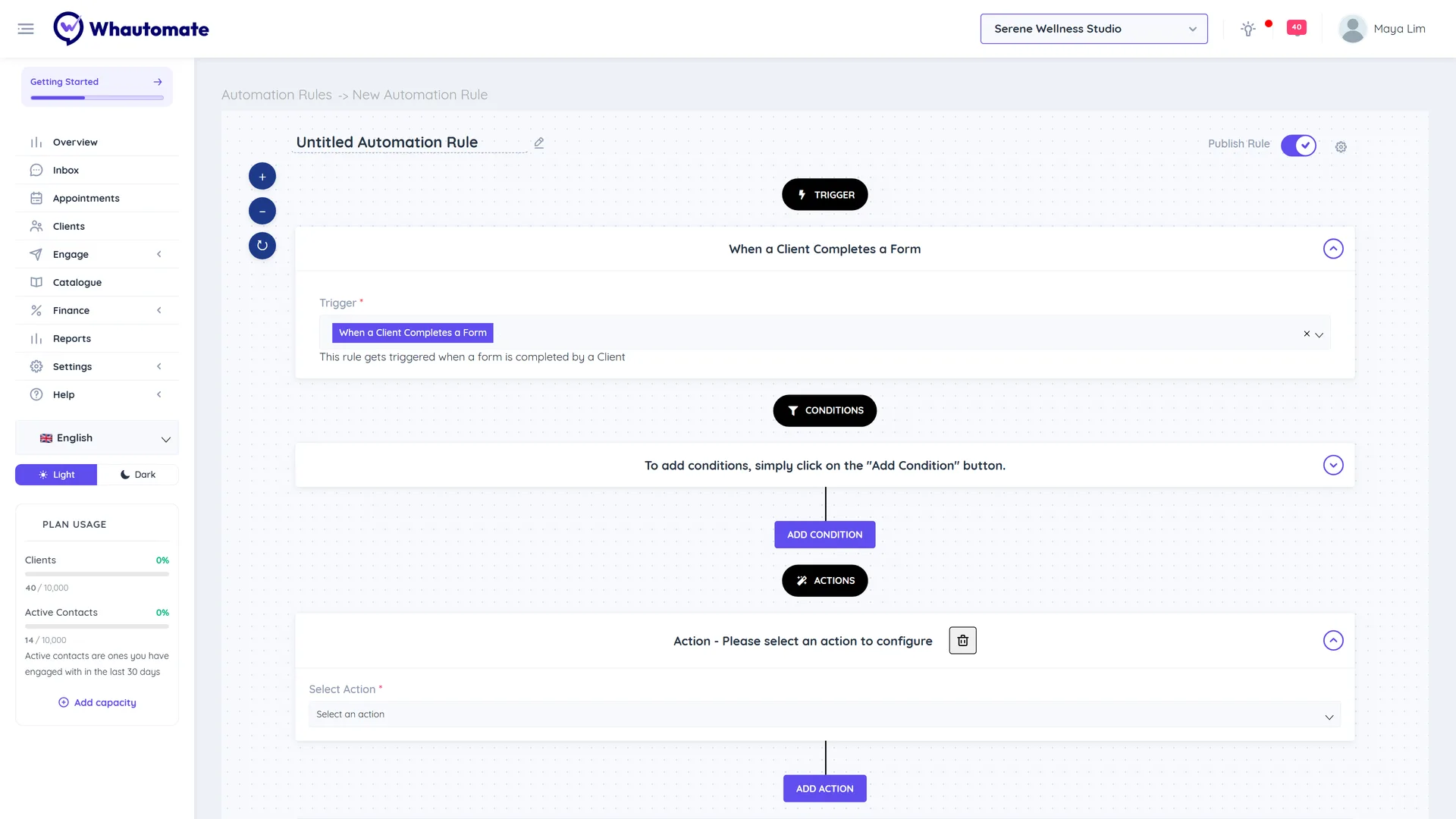Open the Getting Started panel

point(97,86)
